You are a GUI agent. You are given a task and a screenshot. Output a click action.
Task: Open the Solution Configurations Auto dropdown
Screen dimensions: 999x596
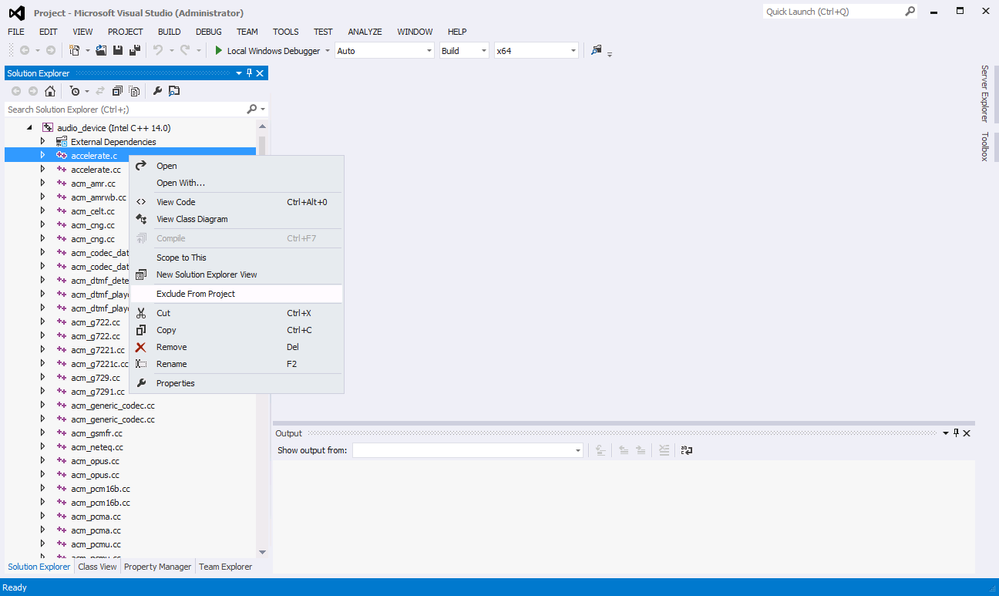384,50
